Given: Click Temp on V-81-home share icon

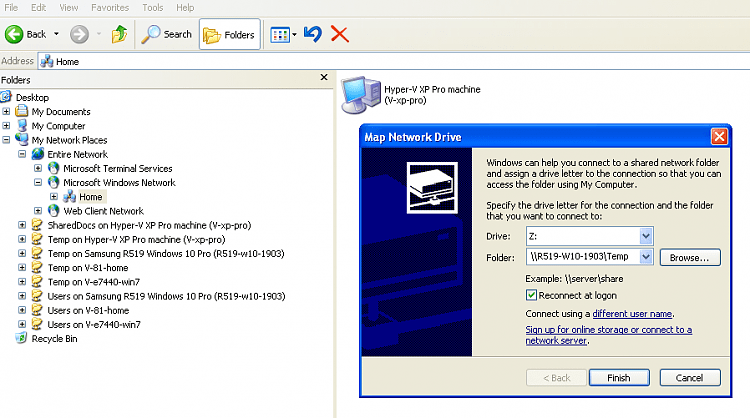Looking at the screenshot, I should [x=37, y=267].
